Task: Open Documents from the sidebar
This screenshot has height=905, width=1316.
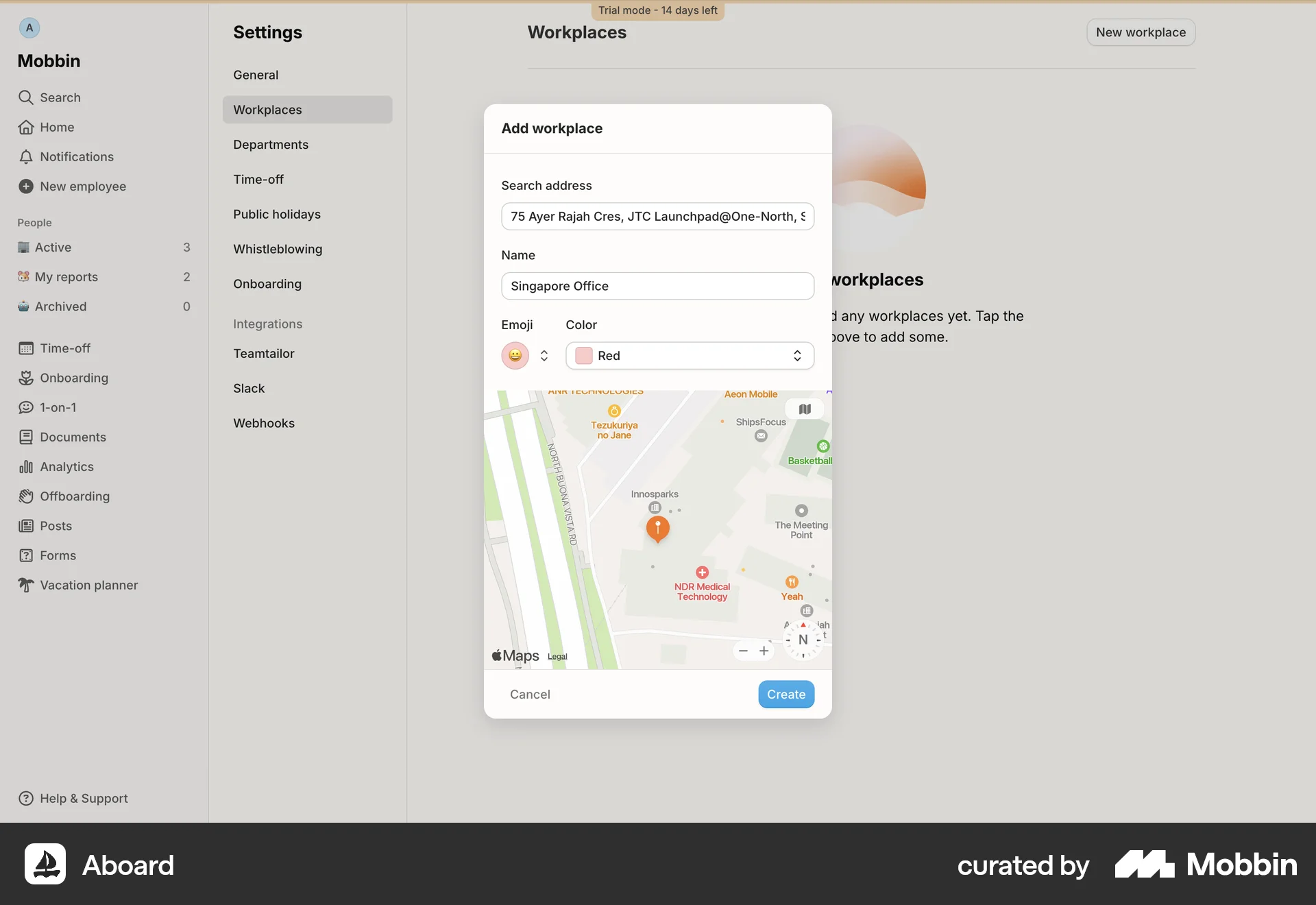Action: click(x=72, y=437)
